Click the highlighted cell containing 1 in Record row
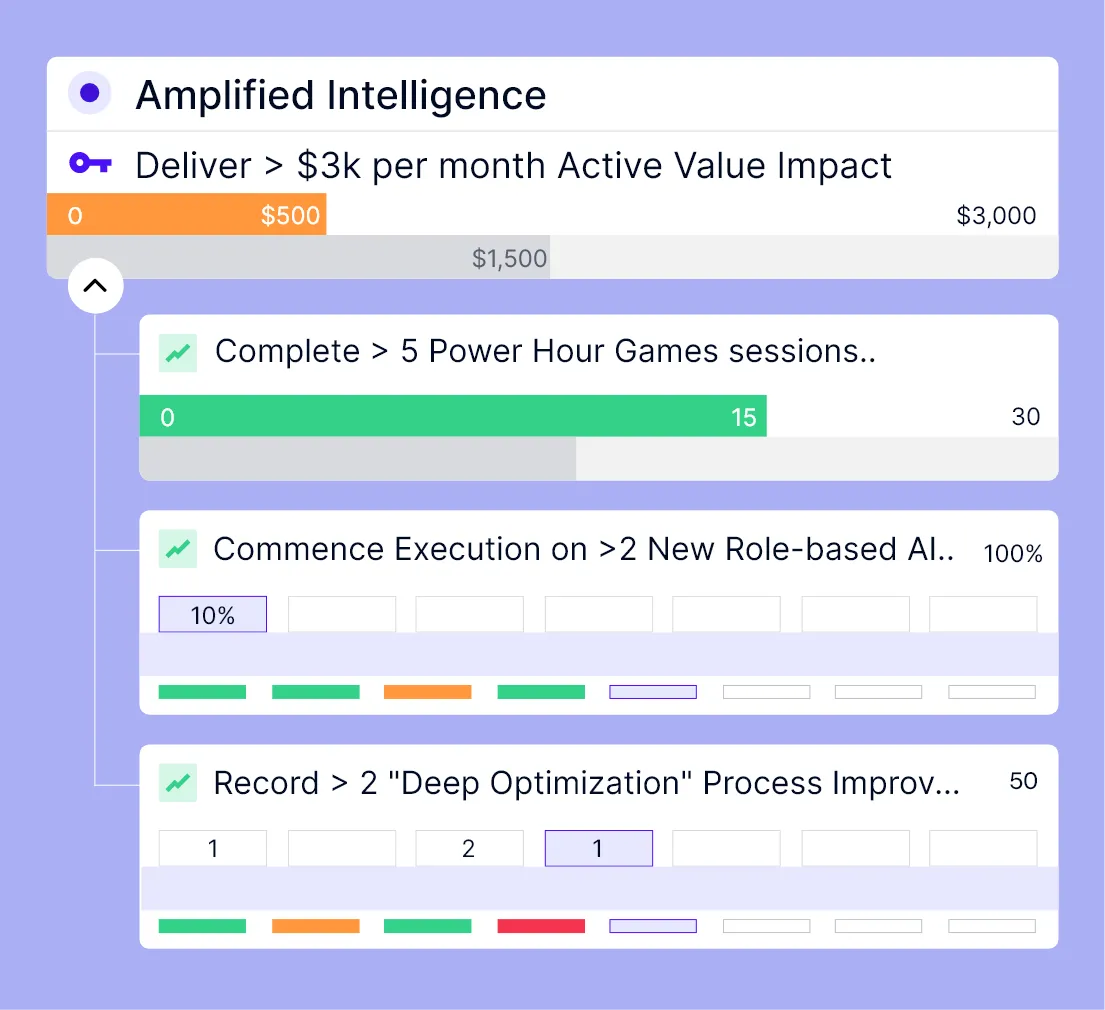The height and width of the screenshot is (1010, 1105). click(598, 849)
